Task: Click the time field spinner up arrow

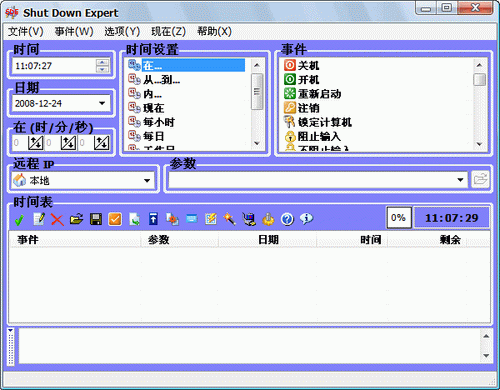Action: tap(102, 62)
